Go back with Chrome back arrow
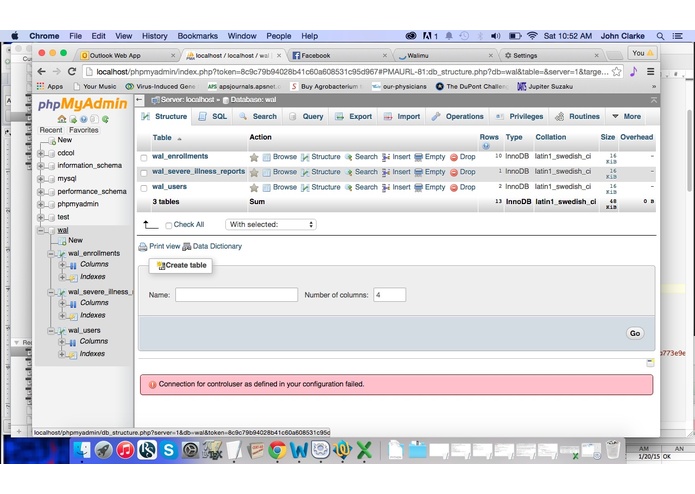695x494 pixels. coord(42,71)
